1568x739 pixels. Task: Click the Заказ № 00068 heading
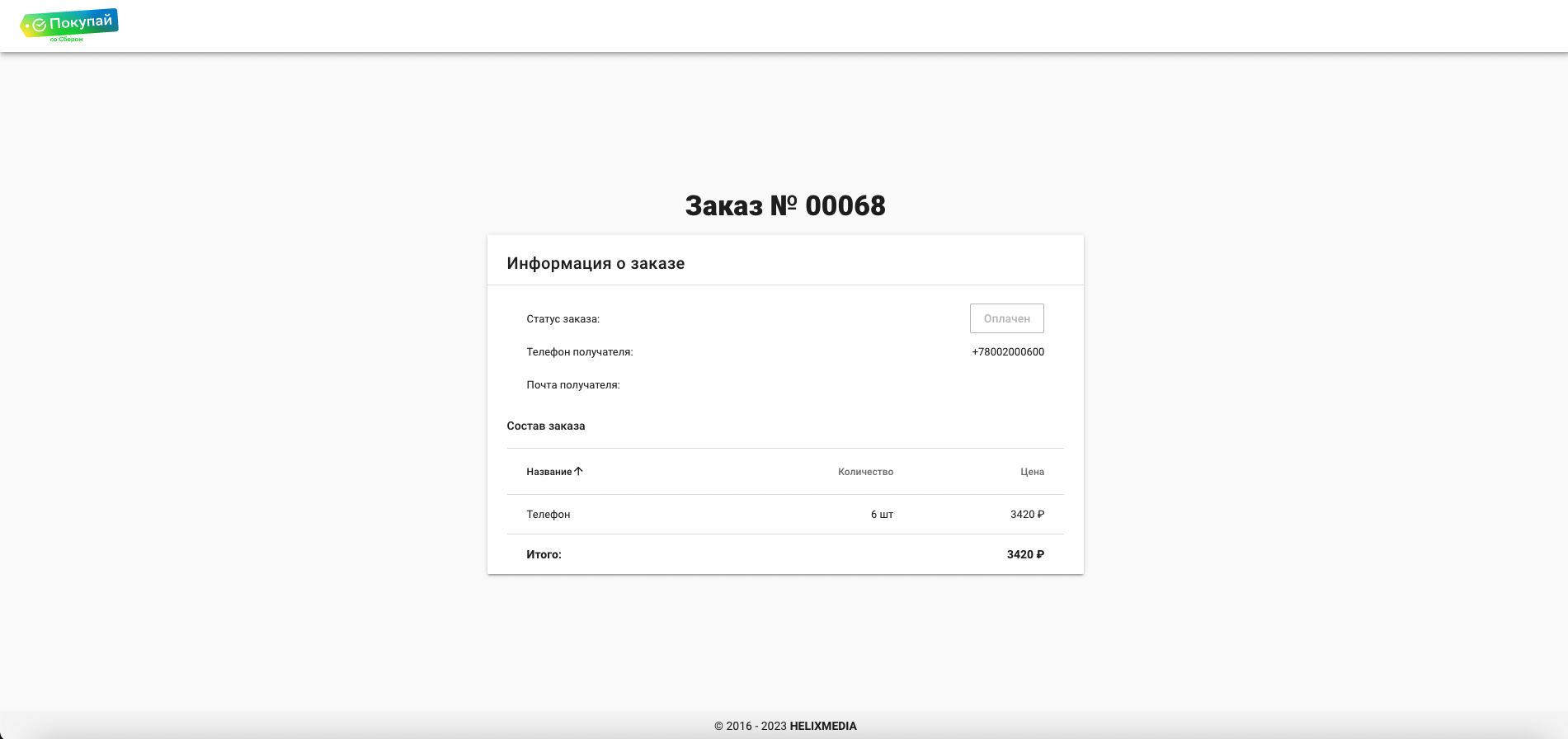785,205
